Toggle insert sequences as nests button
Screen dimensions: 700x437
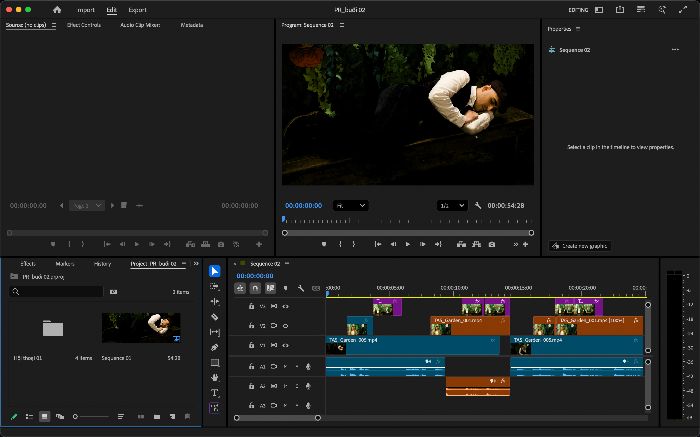click(x=240, y=288)
